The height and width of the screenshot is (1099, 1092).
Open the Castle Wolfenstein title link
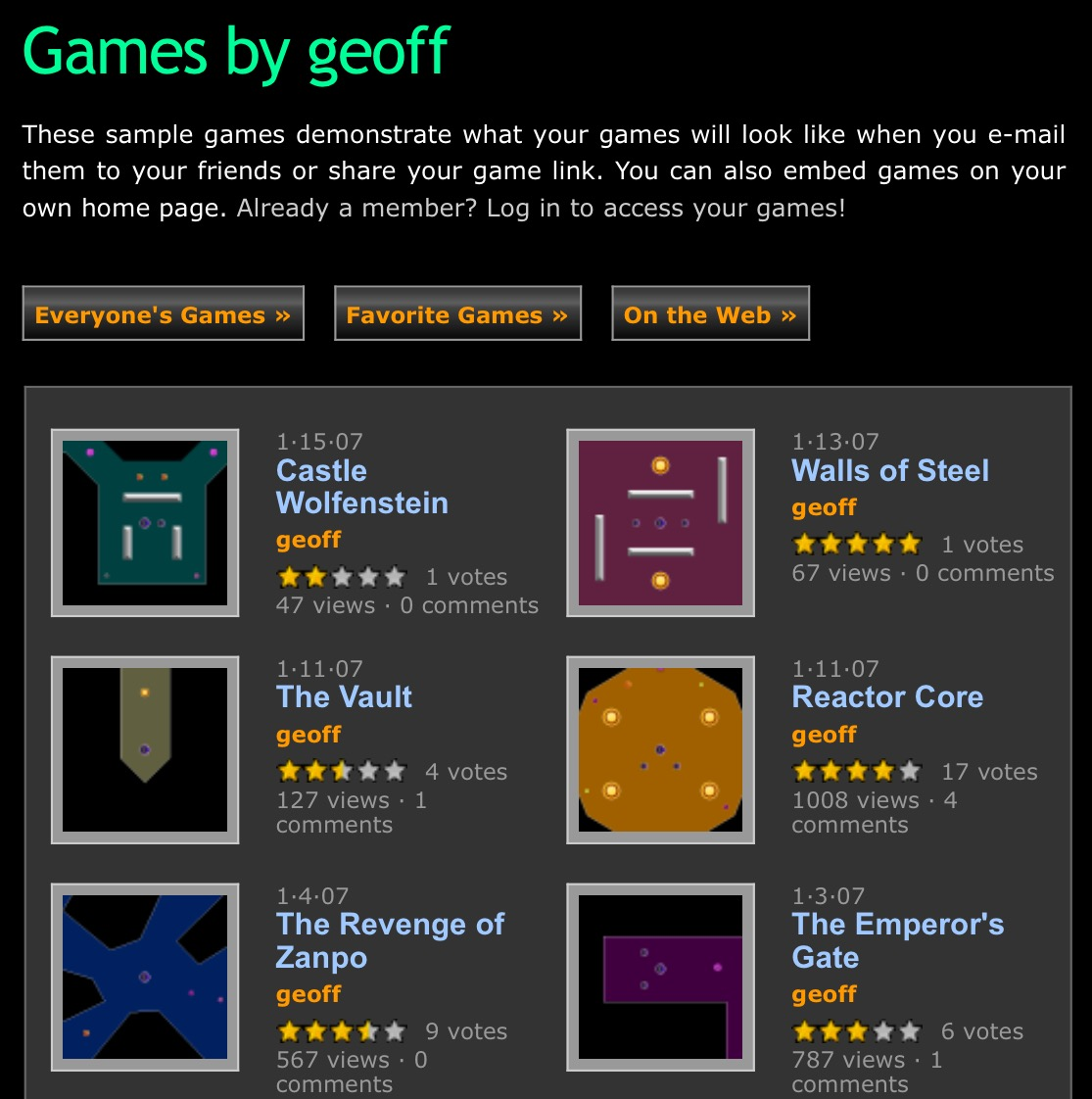361,487
